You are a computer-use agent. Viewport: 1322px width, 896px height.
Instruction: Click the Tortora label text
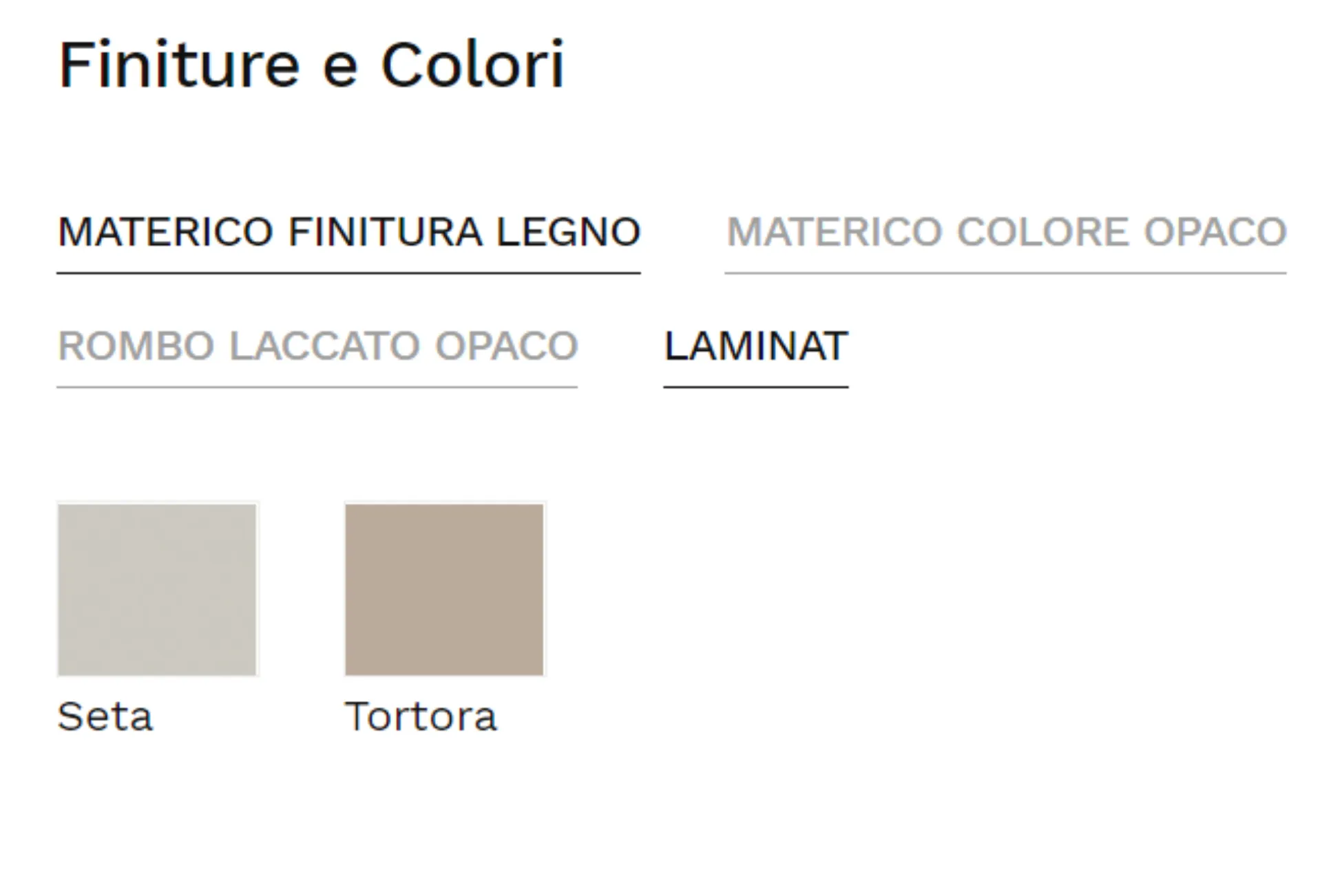click(420, 717)
